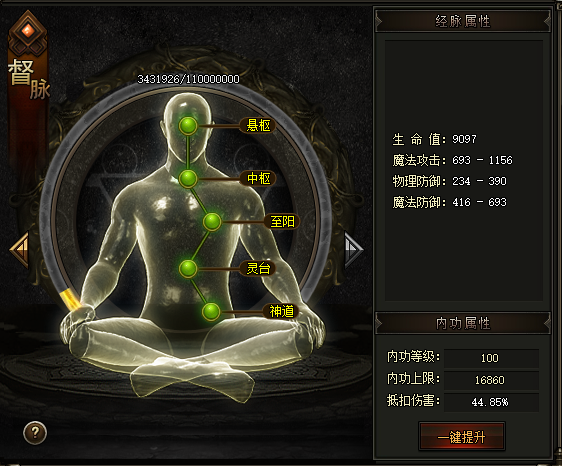The height and width of the screenshot is (466, 562).
Task: Select the 悬枢 name label
Action: click(x=258, y=125)
